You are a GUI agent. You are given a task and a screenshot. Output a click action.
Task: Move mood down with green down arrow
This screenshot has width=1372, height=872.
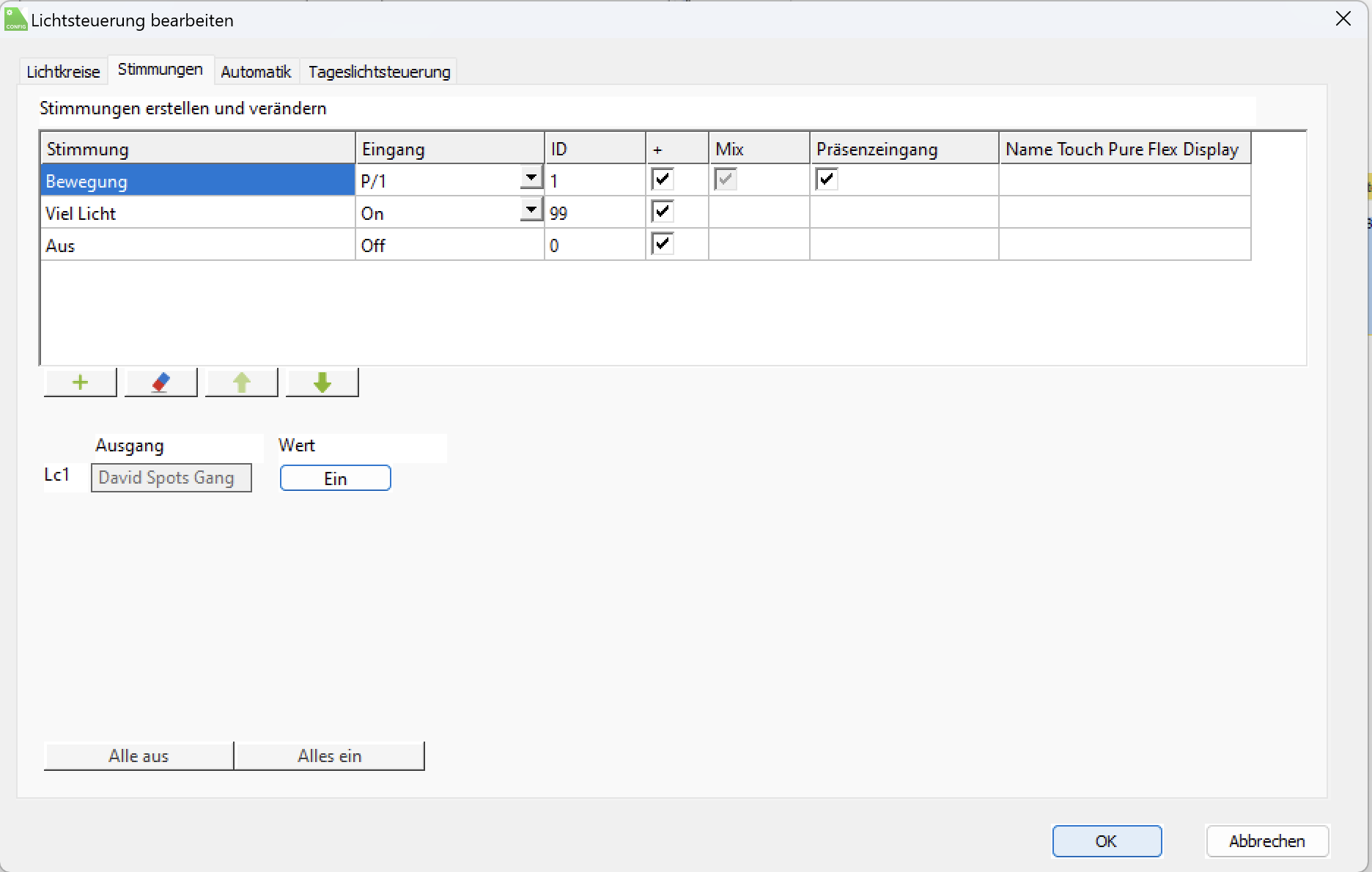click(322, 383)
